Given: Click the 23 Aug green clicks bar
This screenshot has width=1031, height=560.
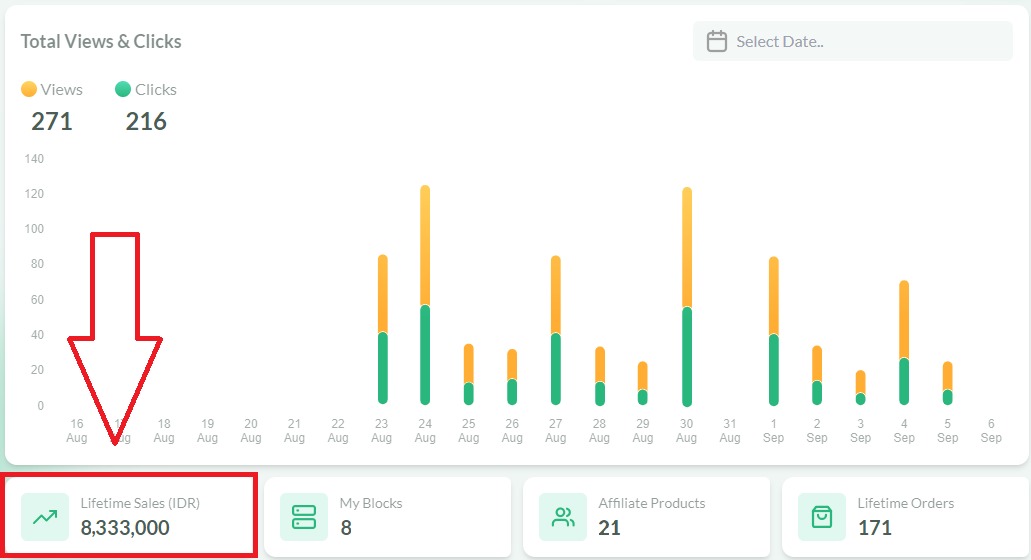Looking at the screenshot, I should coord(382,368).
